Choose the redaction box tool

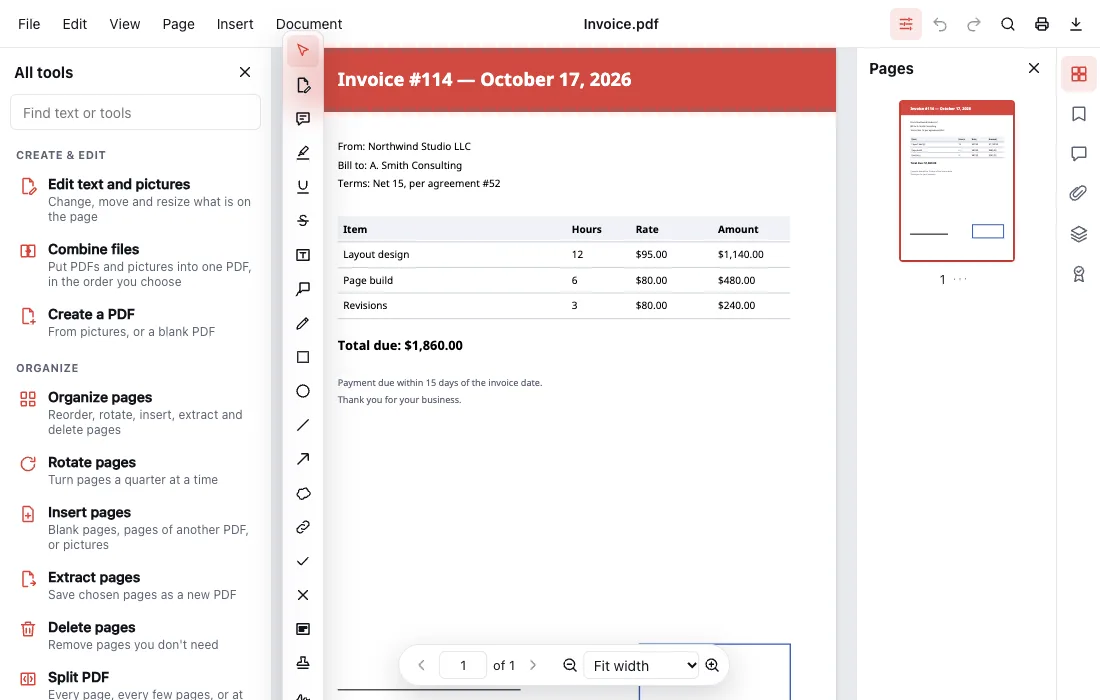coord(302,629)
